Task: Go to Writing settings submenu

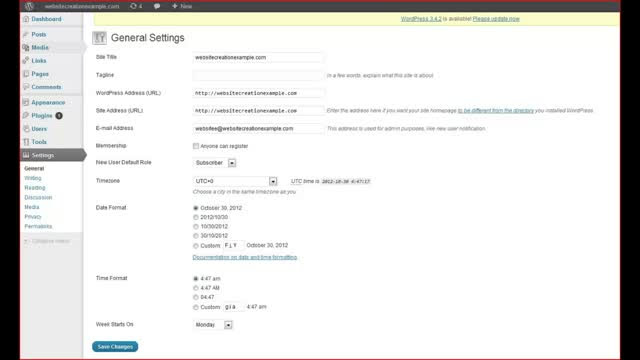Action: (33, 178)
